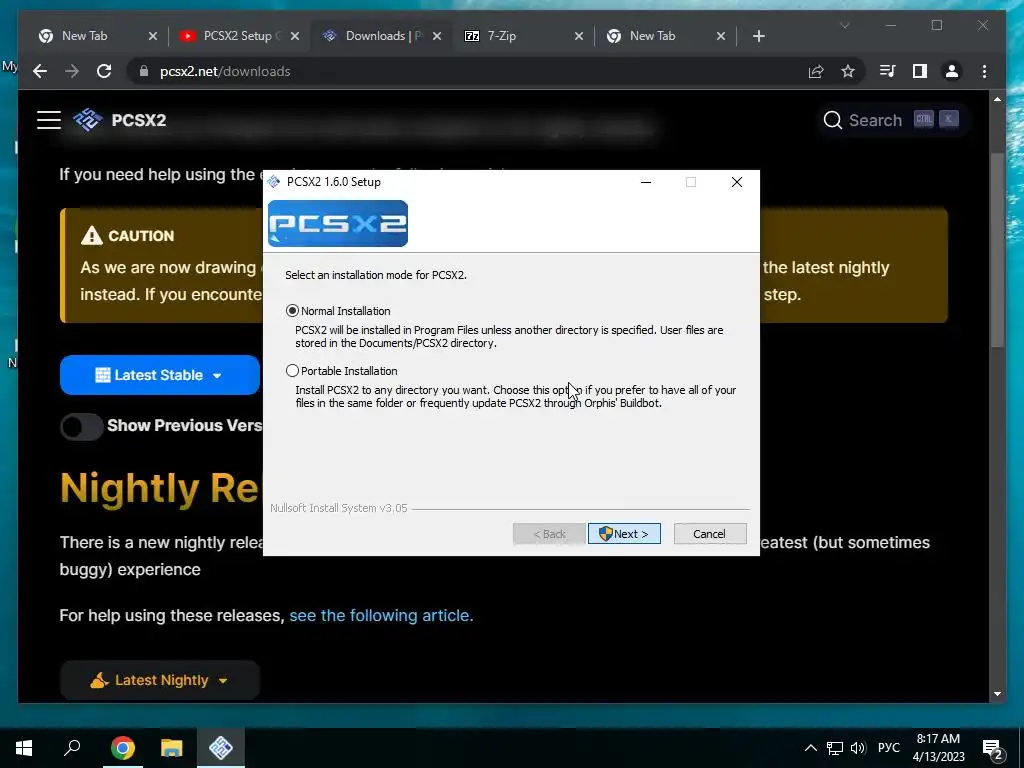Open Latest Nightly dropdown button
1024x768 pixels.
pos(159,680)
